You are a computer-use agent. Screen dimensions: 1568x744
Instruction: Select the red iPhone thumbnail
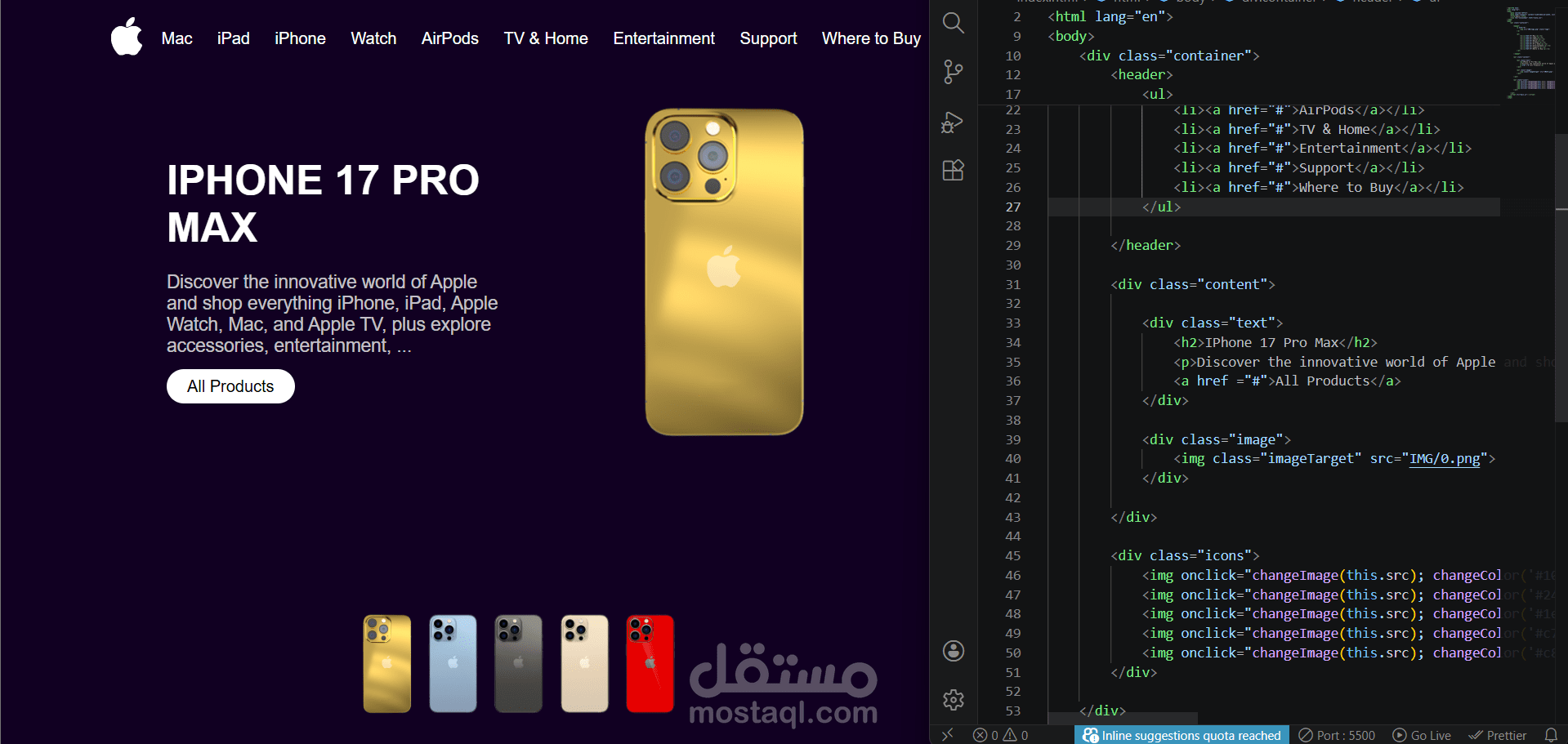point(650,664)
